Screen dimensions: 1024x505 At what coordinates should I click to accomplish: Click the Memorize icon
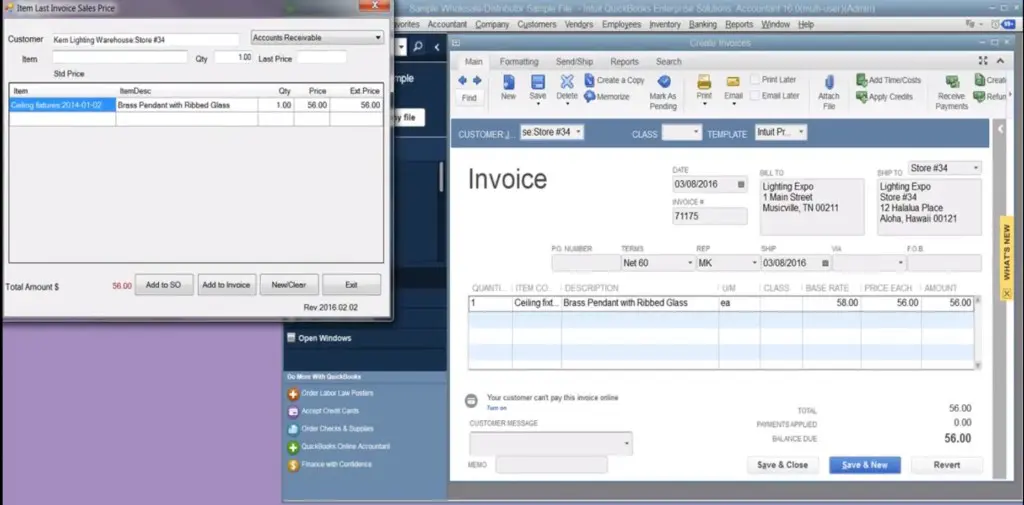point(606,97)
